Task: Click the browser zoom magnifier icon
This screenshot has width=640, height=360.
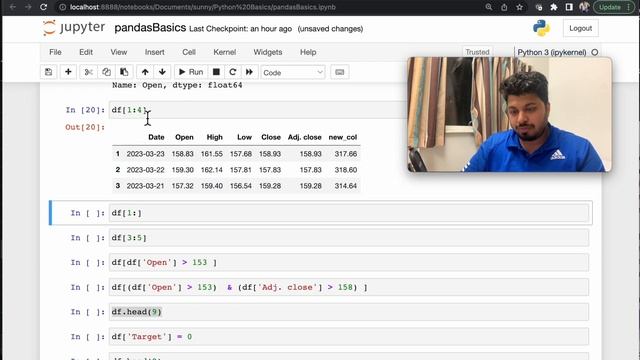Action: 489,7
